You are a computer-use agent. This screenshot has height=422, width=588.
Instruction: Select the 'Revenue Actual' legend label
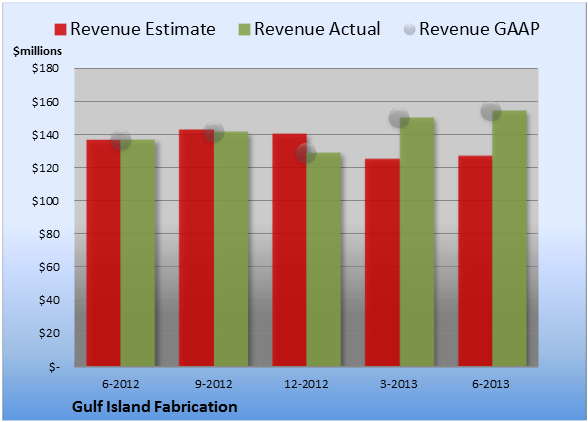coord(317,29)
